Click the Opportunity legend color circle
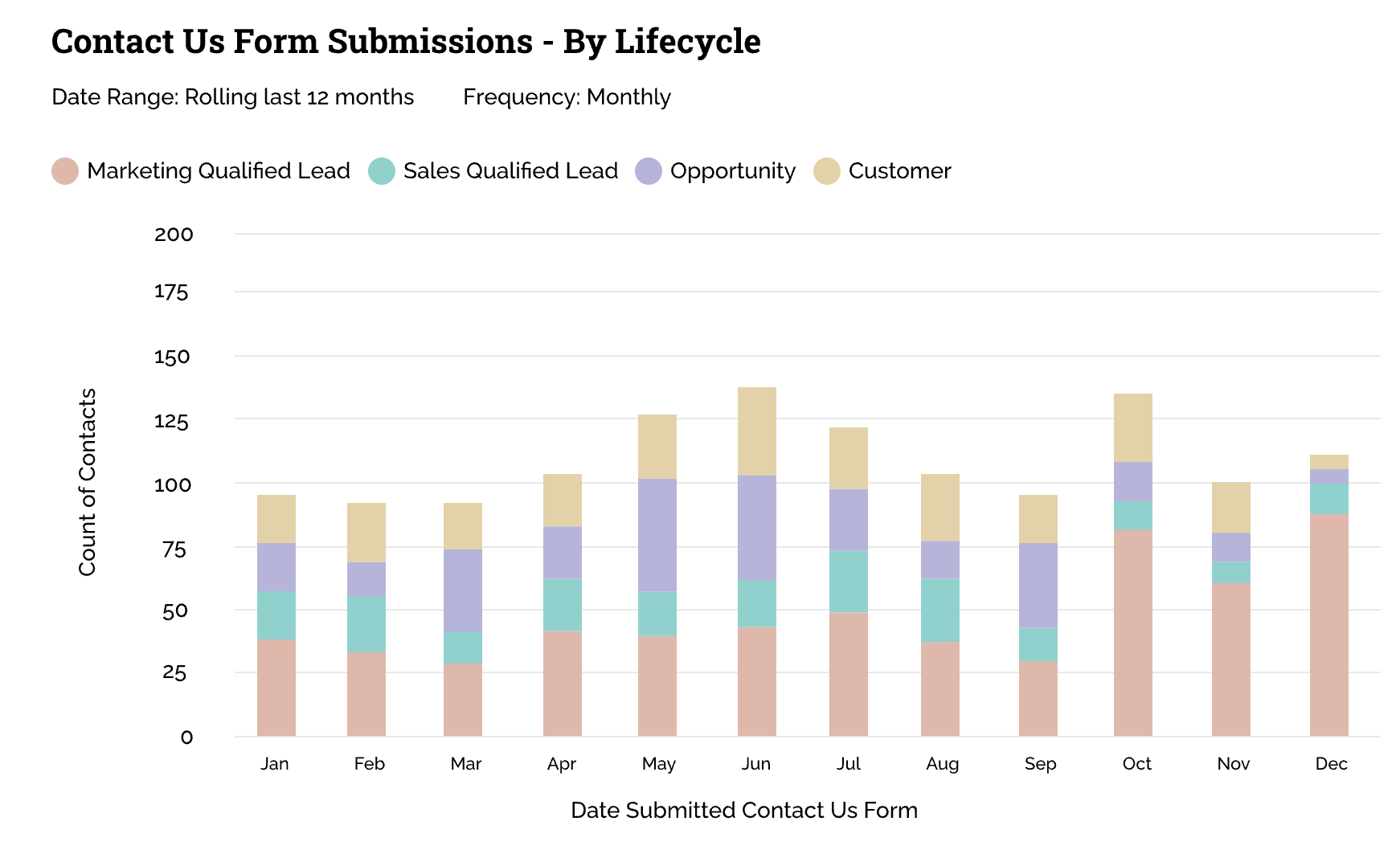The image size is (1400, 858). (x=649, y=171)
